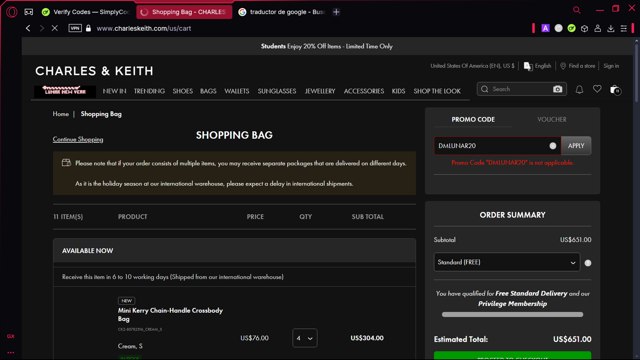The height and width of the screenshot is (360, 640).
Task: Click the package icon in the delivery notice
Action: point(66,163)
